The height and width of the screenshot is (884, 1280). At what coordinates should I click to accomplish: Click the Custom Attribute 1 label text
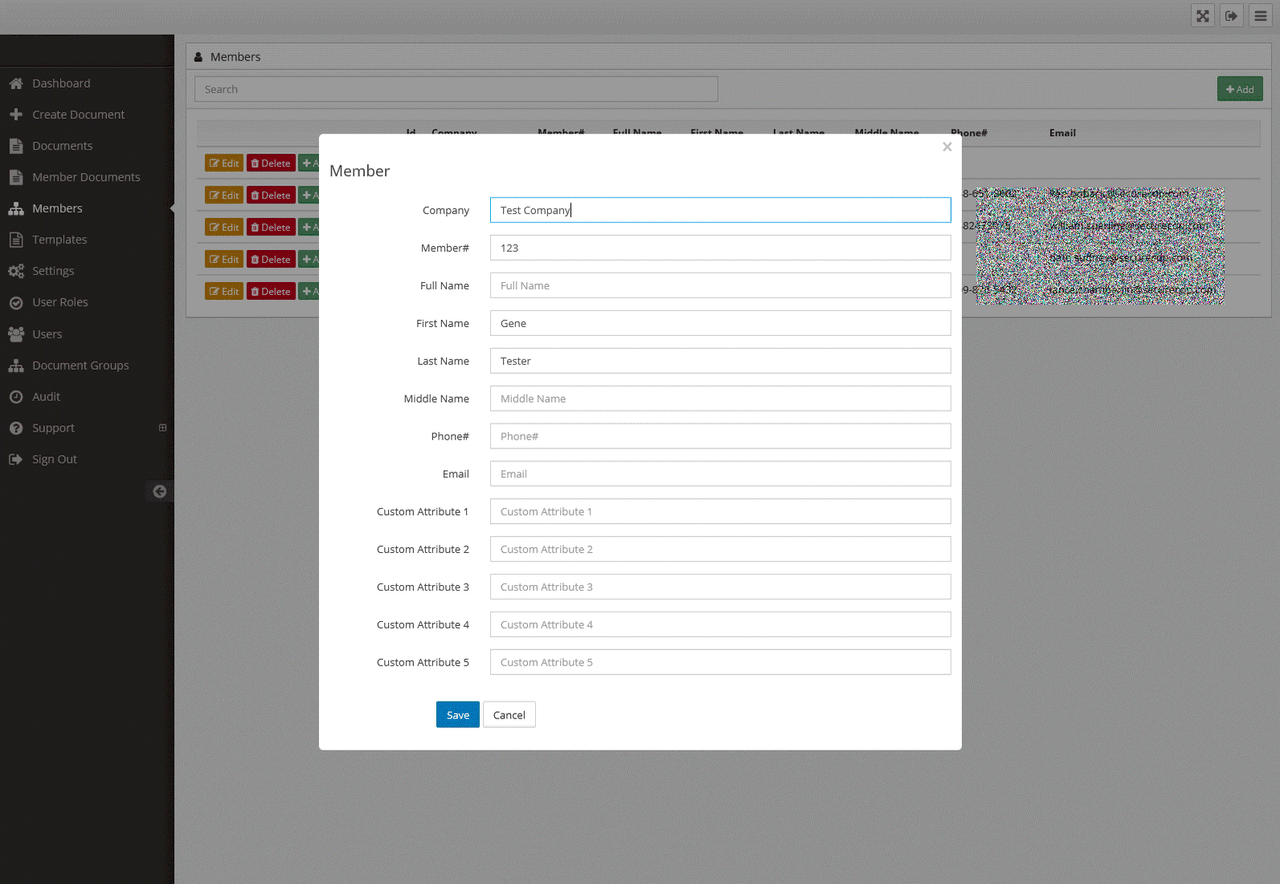[423, 512]
